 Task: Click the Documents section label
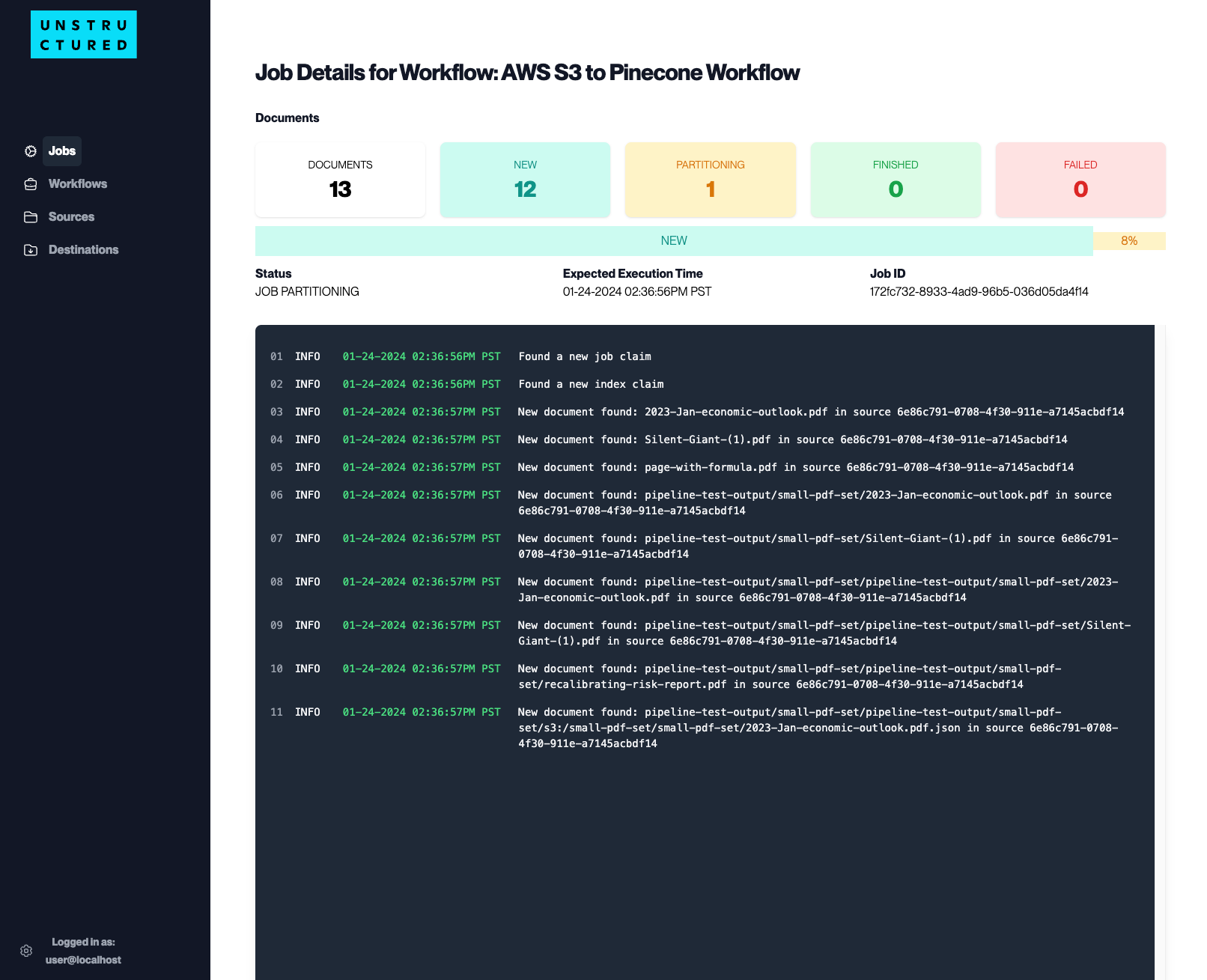(288, 118)
